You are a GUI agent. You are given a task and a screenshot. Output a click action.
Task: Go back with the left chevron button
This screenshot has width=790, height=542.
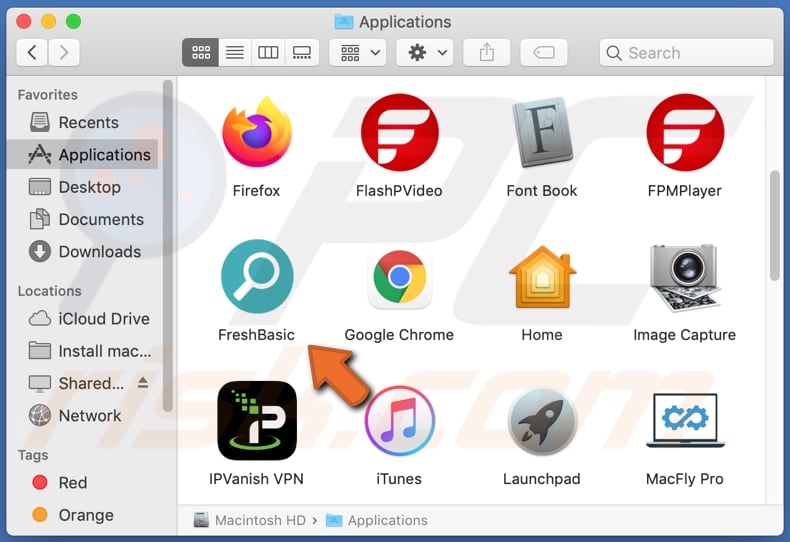click(32, 52)
